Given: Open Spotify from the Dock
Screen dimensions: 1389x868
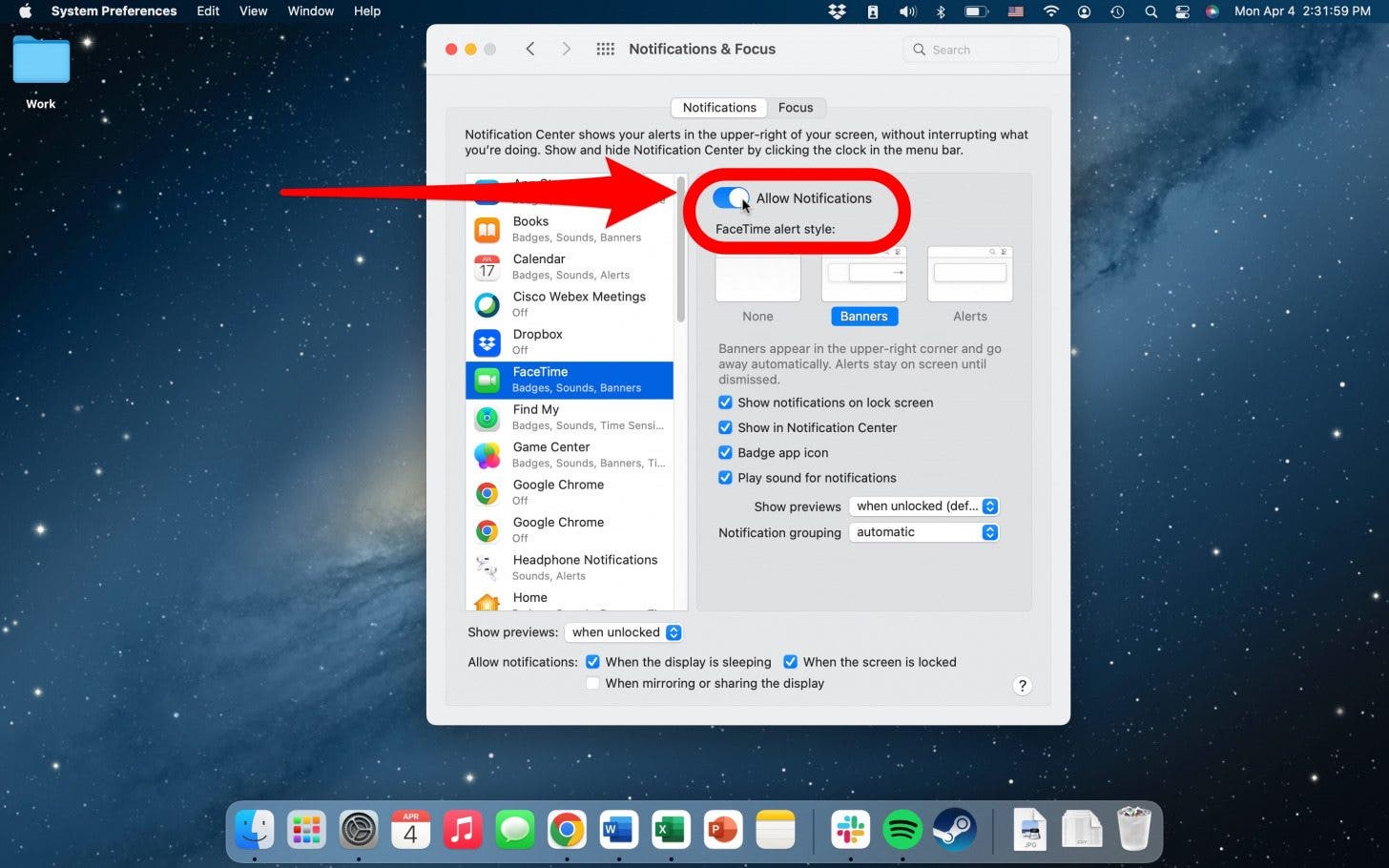Looking at the screenshot, I should click(x=902, y=830).
